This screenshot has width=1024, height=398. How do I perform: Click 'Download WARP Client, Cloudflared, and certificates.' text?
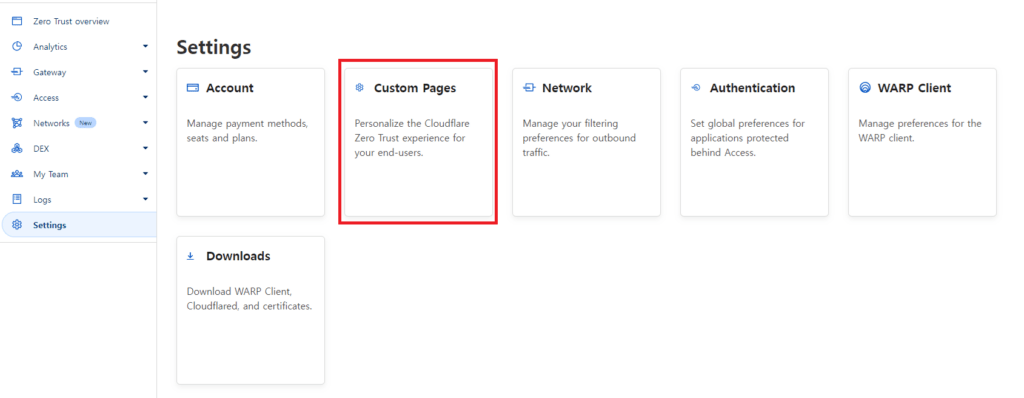point(249,299)
